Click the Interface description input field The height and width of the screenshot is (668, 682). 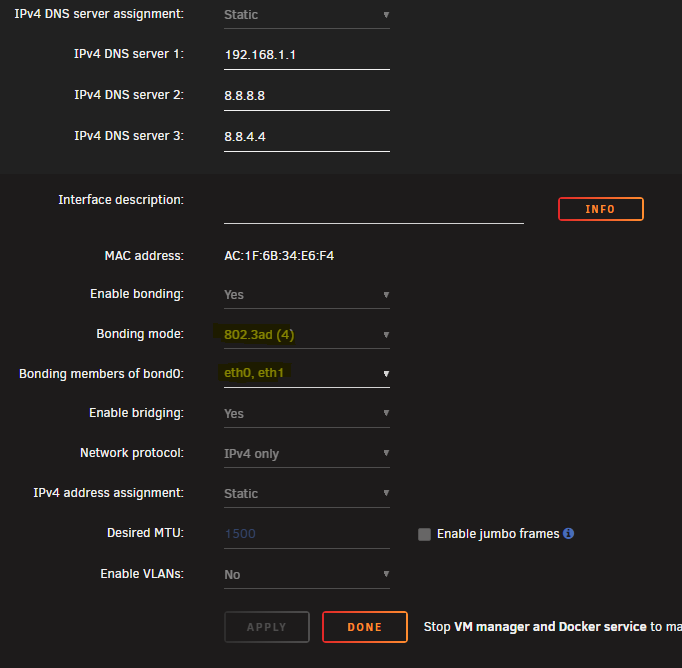(x=374, y=210)
